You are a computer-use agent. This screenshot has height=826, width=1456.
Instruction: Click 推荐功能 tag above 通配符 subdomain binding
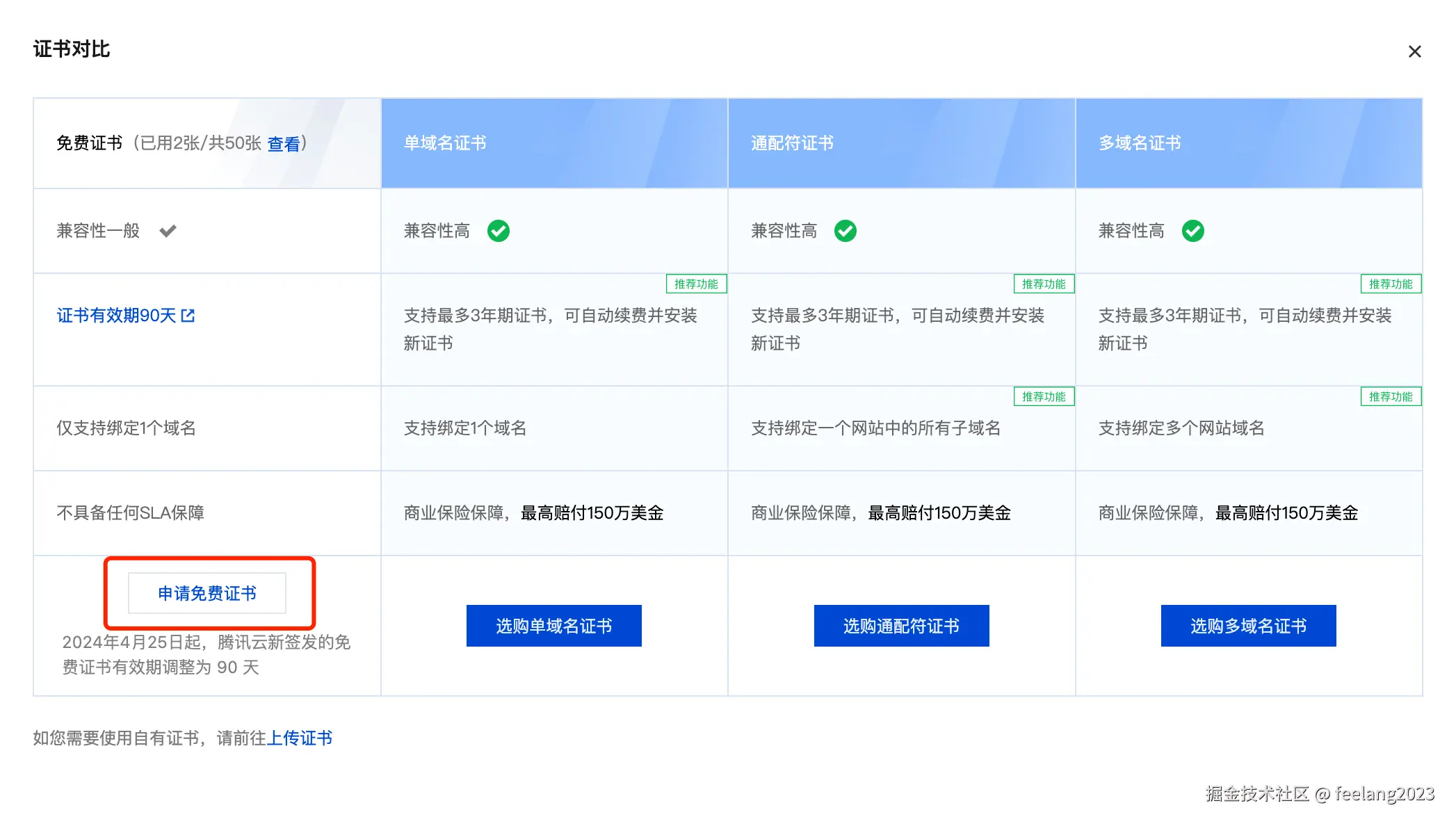1043,396
